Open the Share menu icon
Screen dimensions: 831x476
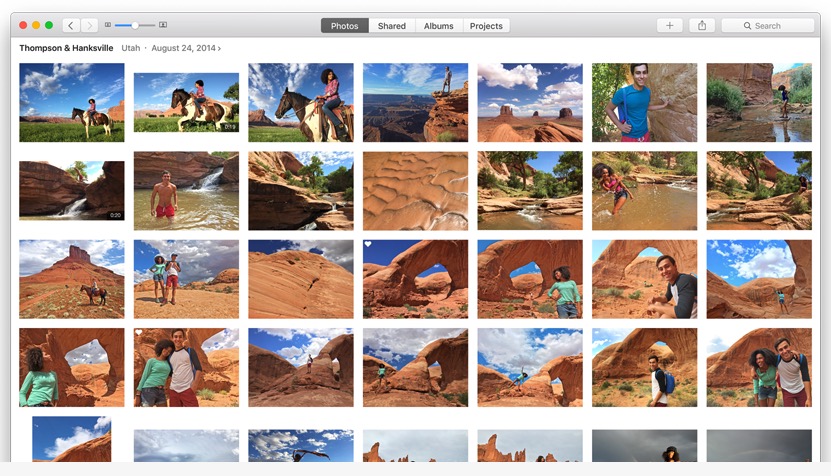[x=702, y=25]
